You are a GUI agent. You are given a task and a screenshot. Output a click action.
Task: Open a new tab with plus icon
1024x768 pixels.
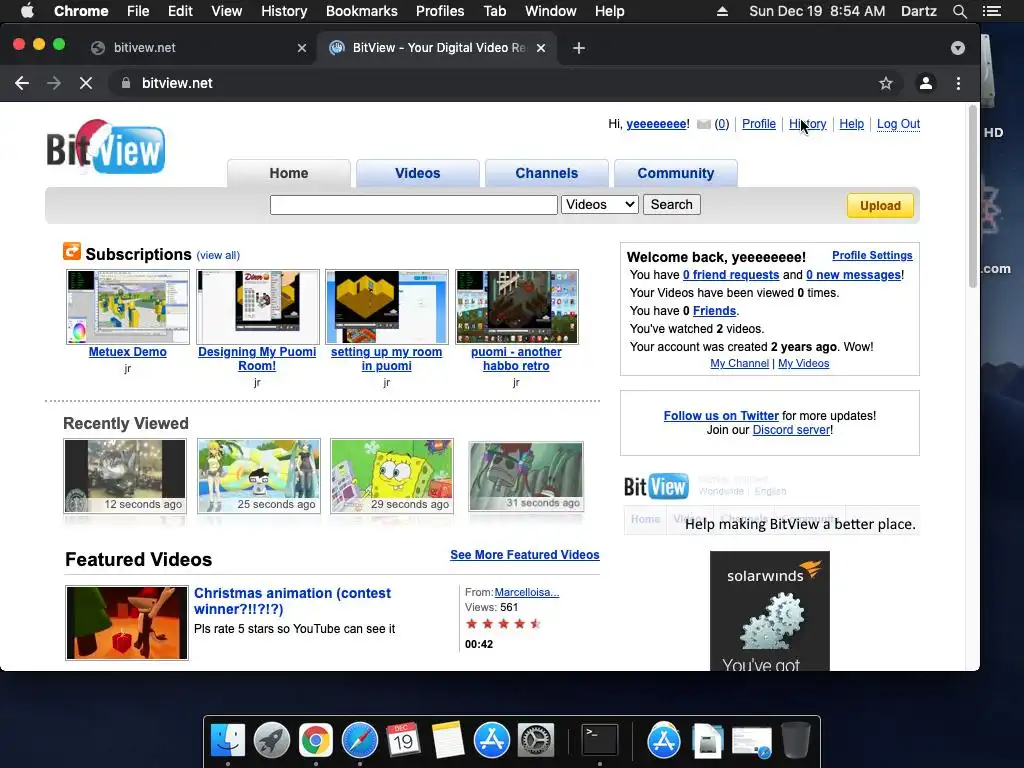(579, 48)
